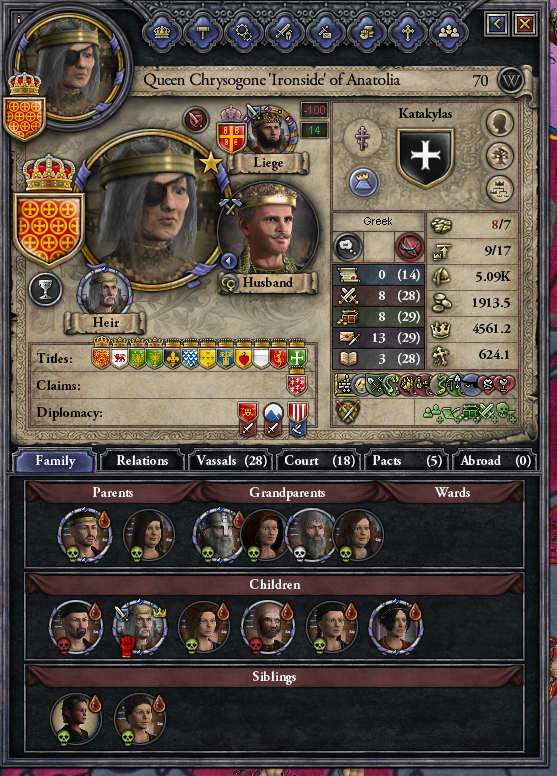Viewport: 557px width, 776px height.
Task: Open the Military sword icon in top bar
Action: point(285,33)
